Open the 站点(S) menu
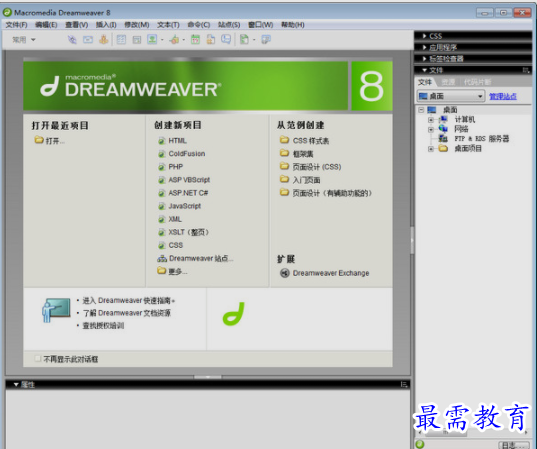The image size is (537, 449). point(229,25)
